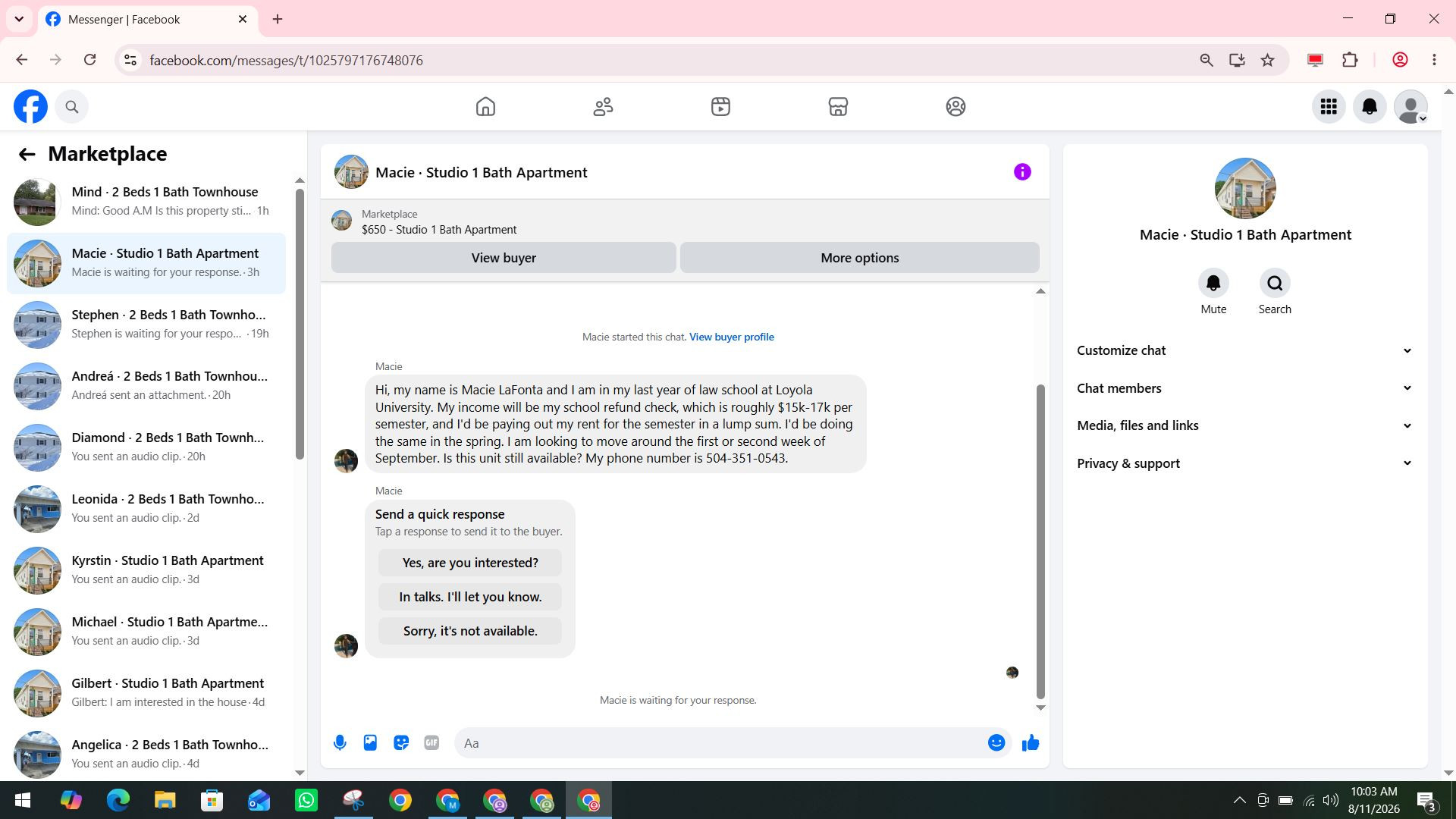Expand the Privacy & support section
This screenshot has width=1456, height=819.
pyautogui.click(x=1244, y=463)
